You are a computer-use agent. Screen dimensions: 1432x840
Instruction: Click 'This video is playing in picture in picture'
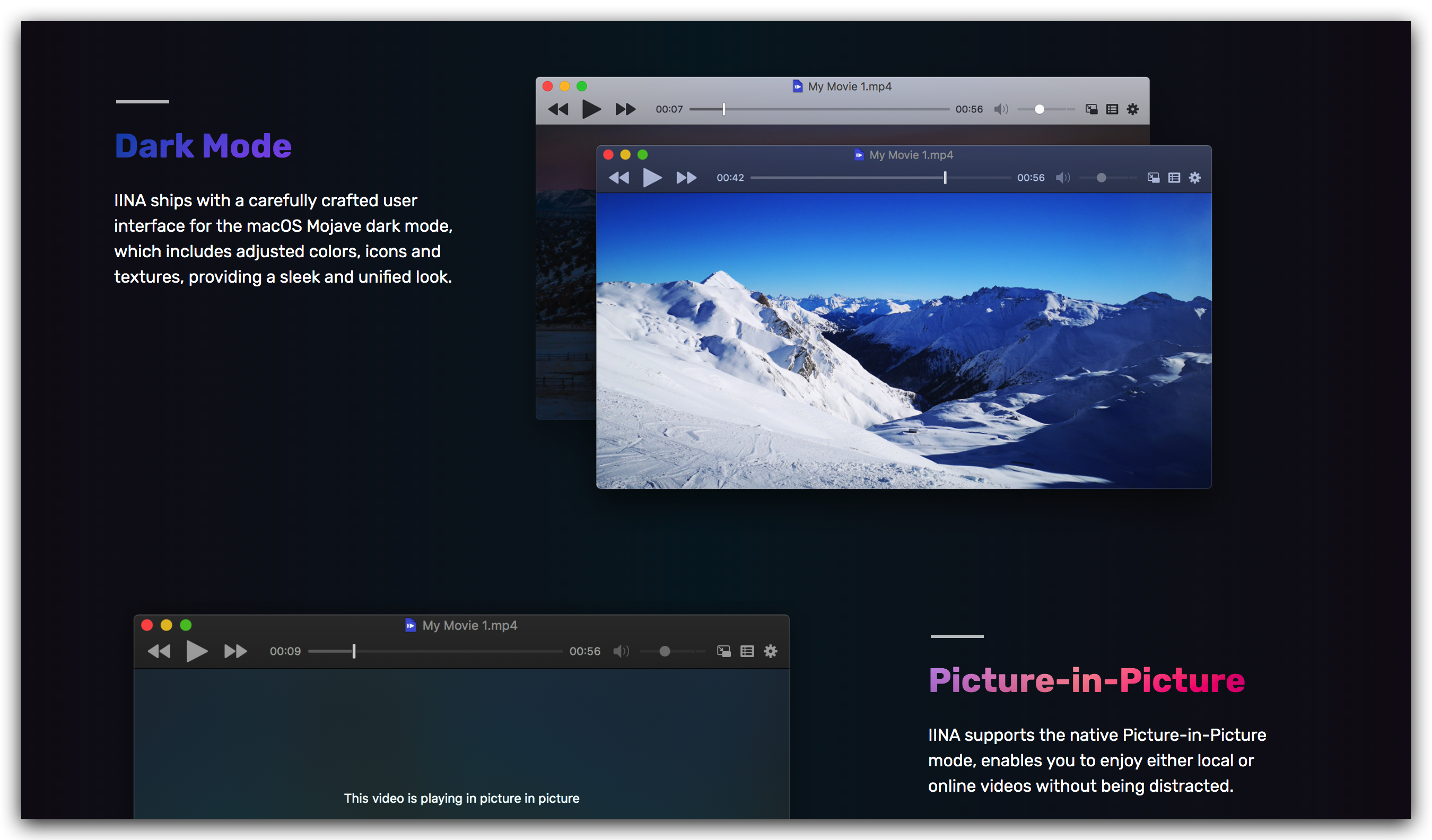(x=461, y=798)
